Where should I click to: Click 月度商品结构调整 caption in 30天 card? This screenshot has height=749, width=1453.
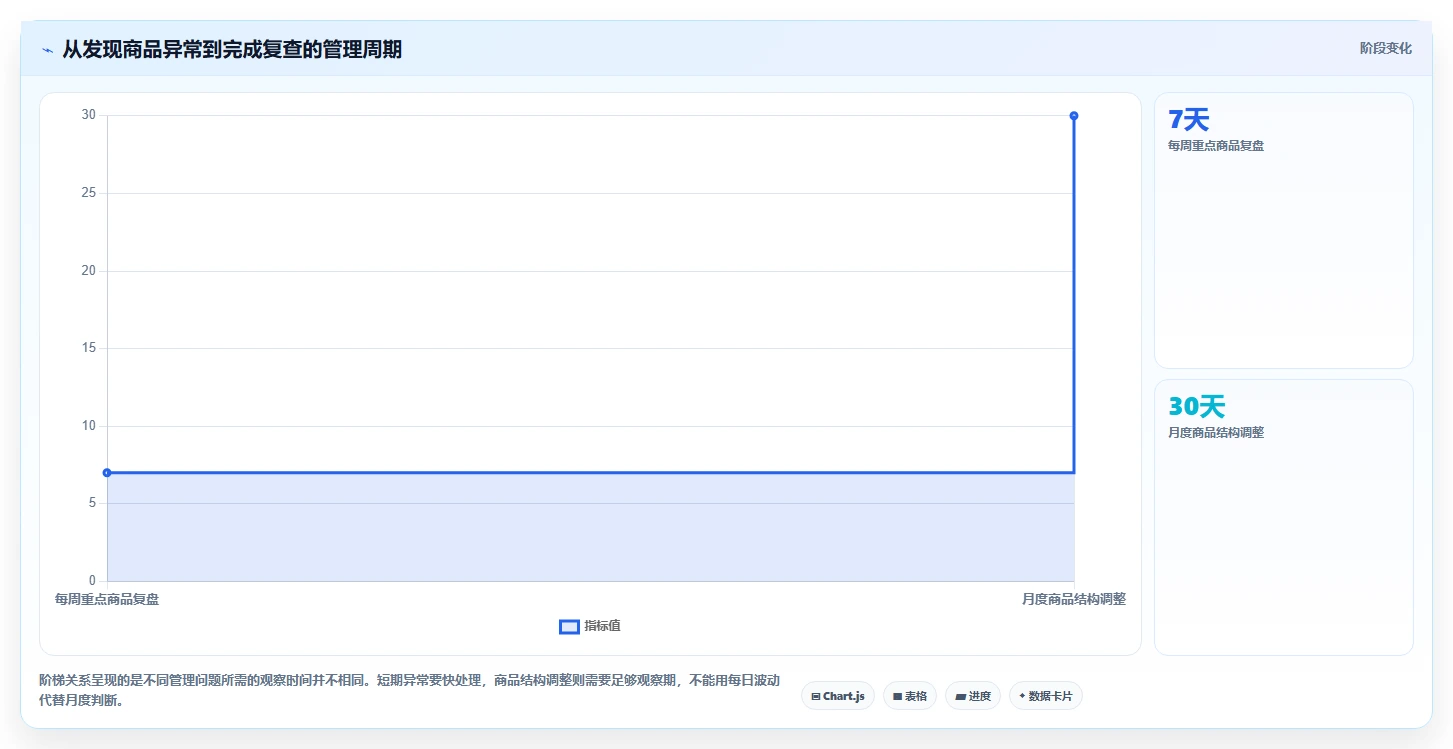[1216, 433]
